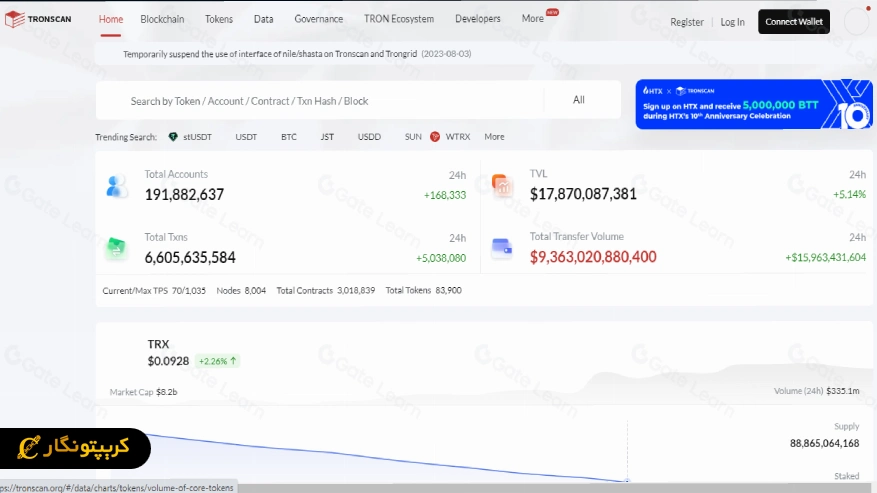Click the round avatar icon at top right
The height and width of the screenshot is (493, 877).
tap(856, 22)
